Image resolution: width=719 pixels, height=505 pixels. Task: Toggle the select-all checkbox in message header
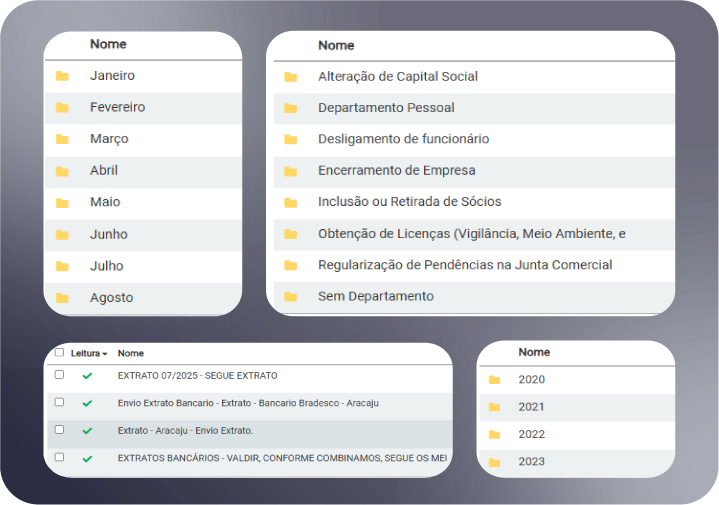point(60,353)
